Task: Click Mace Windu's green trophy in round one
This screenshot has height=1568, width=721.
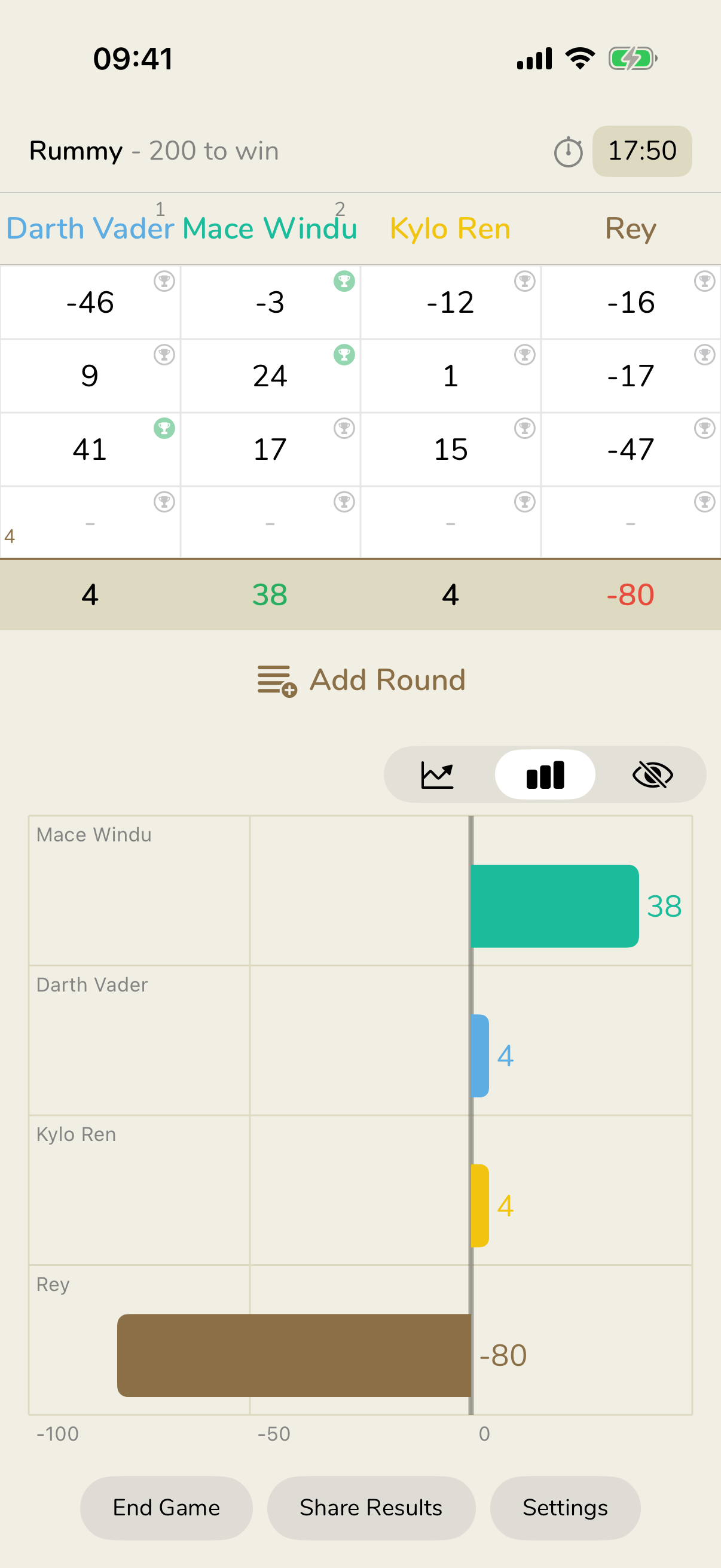Action: 343,282
